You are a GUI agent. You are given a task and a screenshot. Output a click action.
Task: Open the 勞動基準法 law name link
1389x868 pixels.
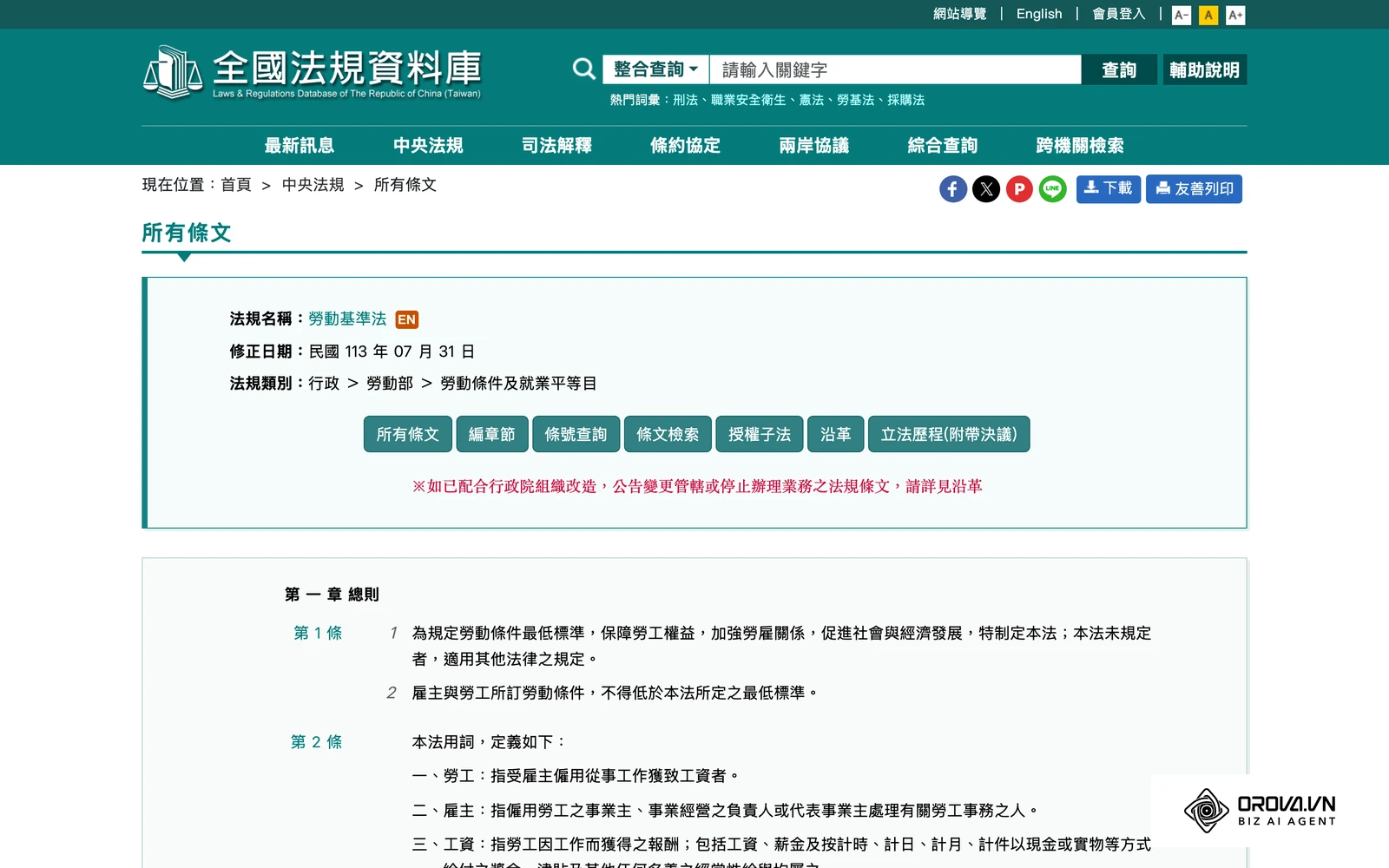(347, 319)
